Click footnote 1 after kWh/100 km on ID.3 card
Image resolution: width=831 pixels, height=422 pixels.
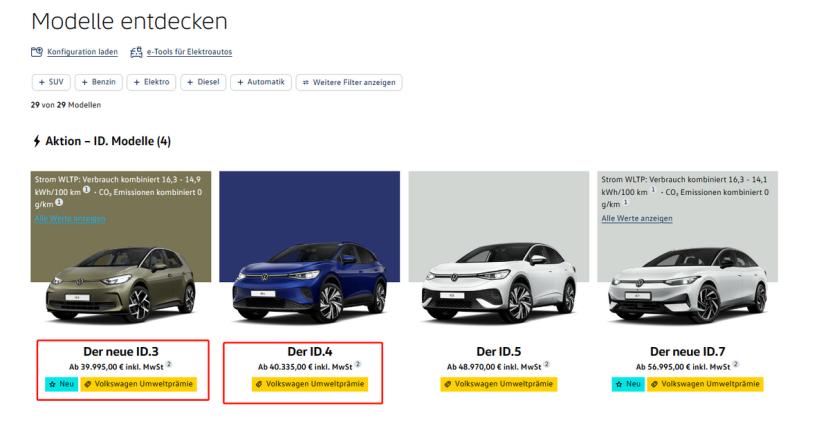(x=86, y=189)
